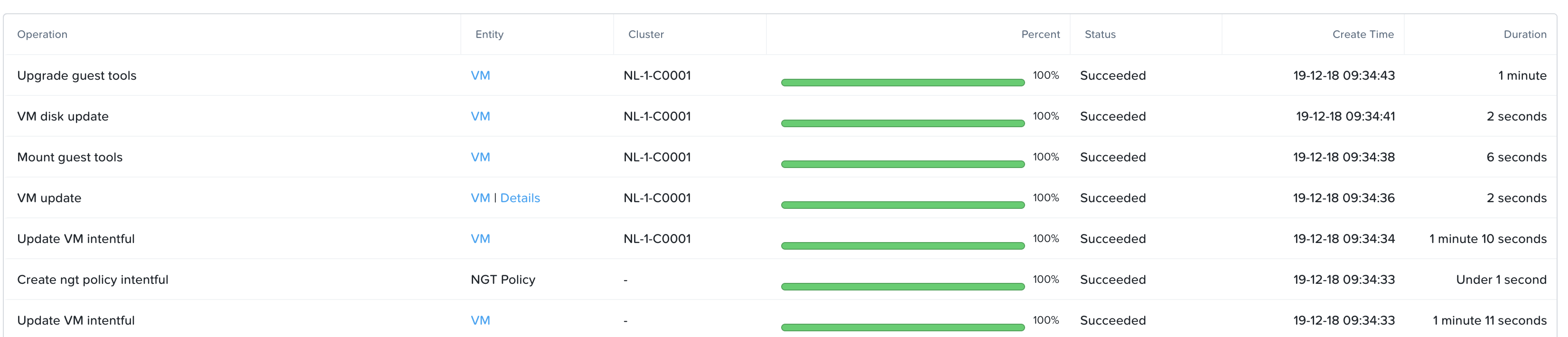1568x337 pixels.
Task: Open VM link in VM update row
Action: [480, 198]
